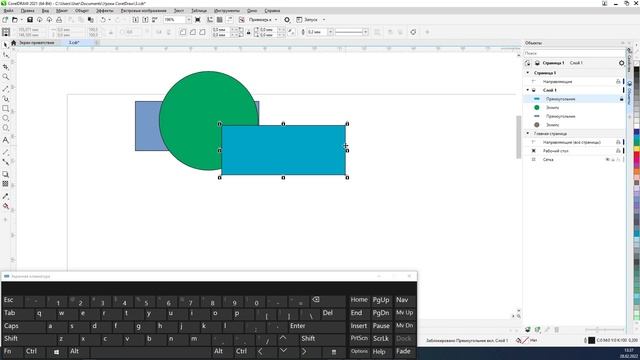Click the Save diskette icon
Image resolution: width=640 pixels, height=360 pixels.
pos(30,20)
